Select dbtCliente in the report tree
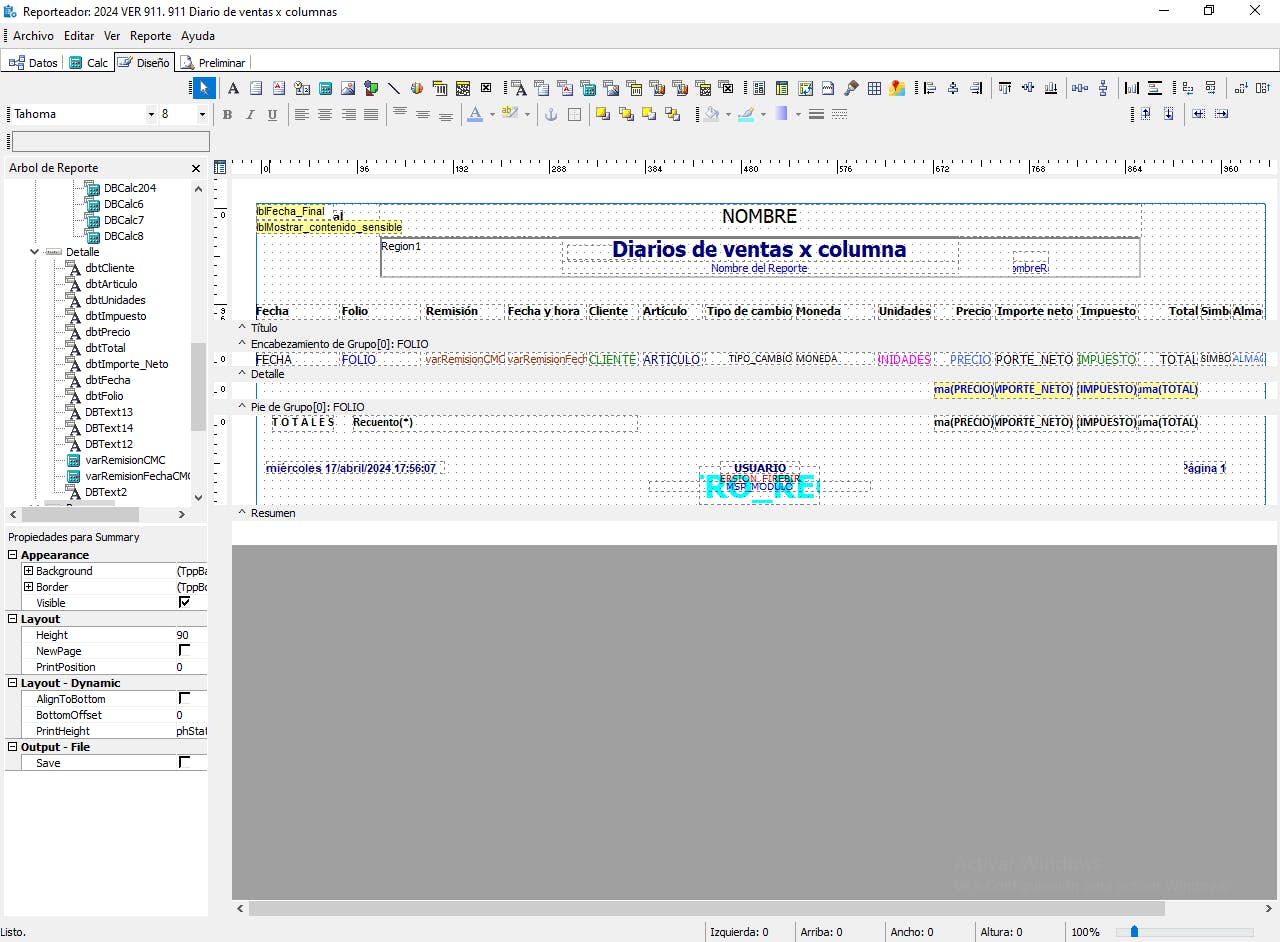1280x942 pixels. pyautogui.click(x=109, y=268)
